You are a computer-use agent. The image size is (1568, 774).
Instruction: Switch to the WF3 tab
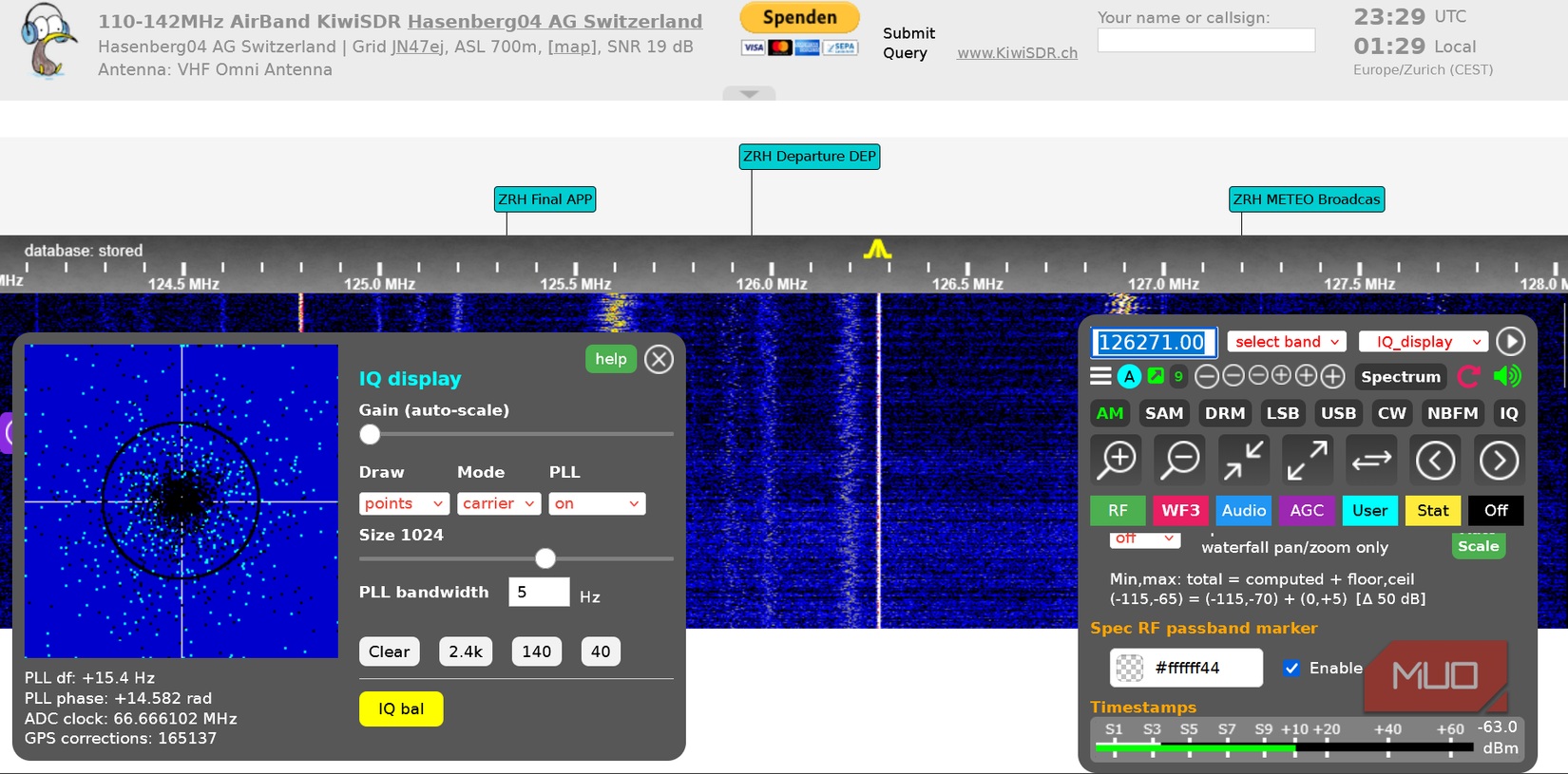click(x=1180, y=510)
